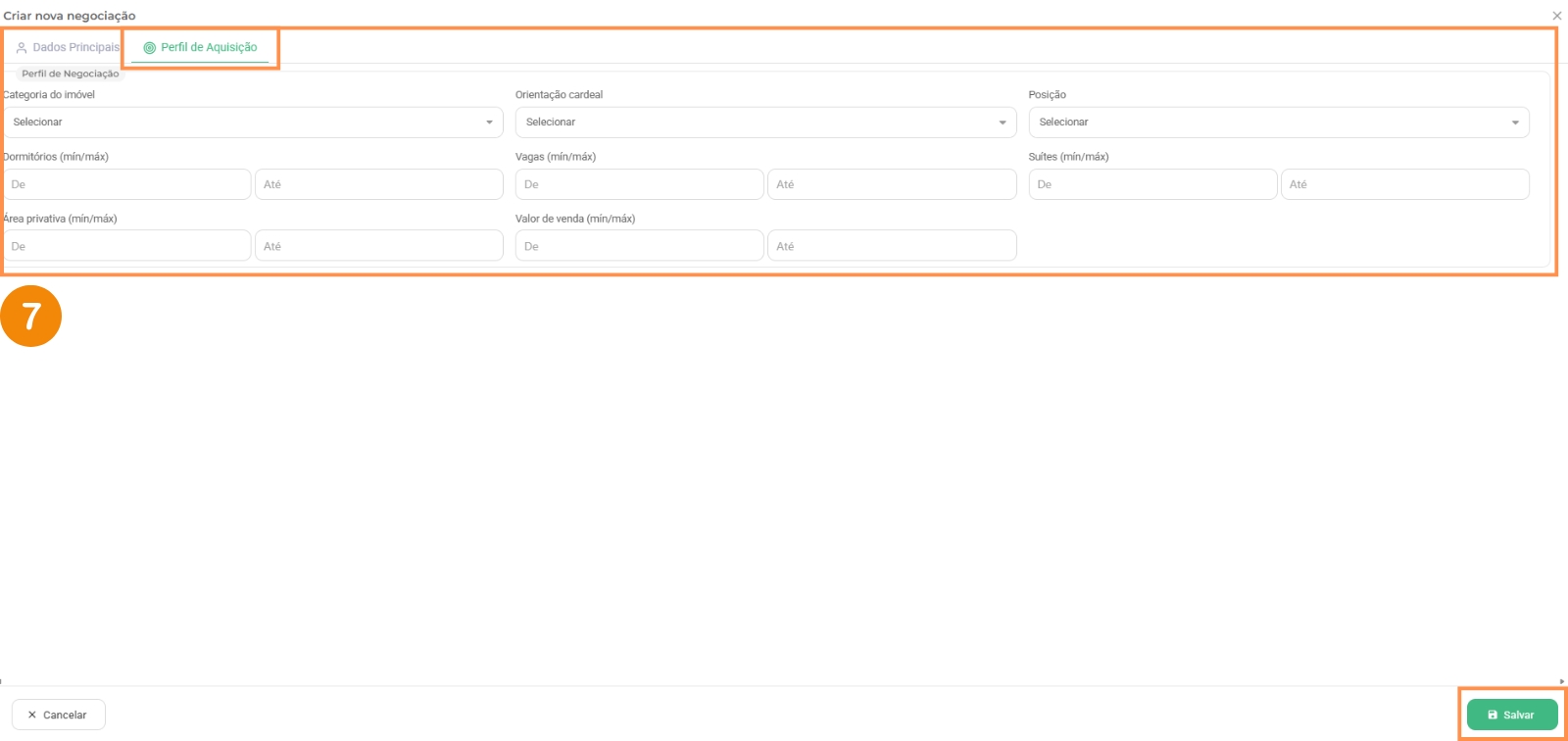Click the Suítes maximum 'Até' field

[1404, 184]
